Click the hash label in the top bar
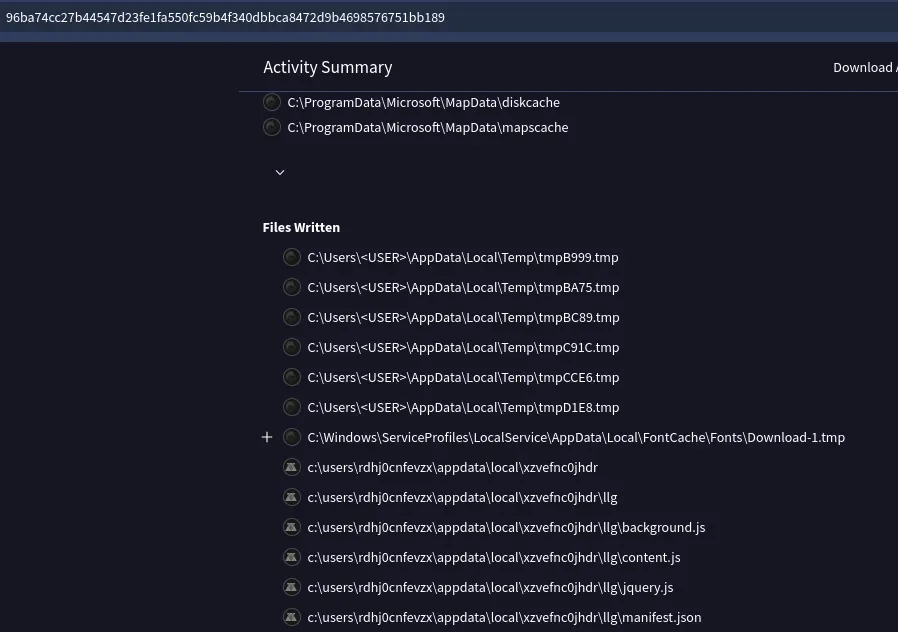Image resolution: width=898 pixels, height=632 pixels. (x=225, y=17)
